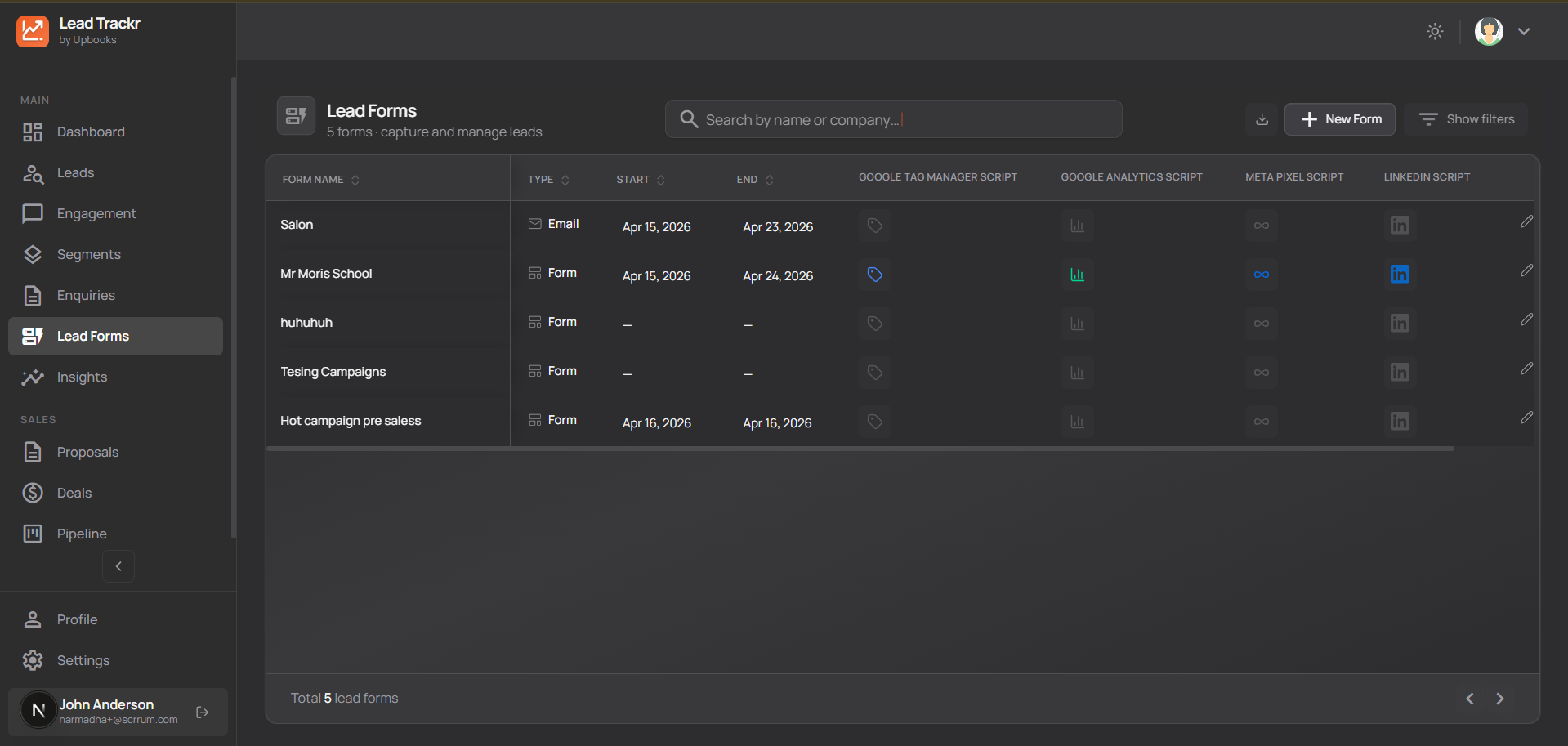Screen dimensions: 1568x746
Task: Click the table horizontal scrollbar
Action: pyautogui.click(x=860, y=449)
